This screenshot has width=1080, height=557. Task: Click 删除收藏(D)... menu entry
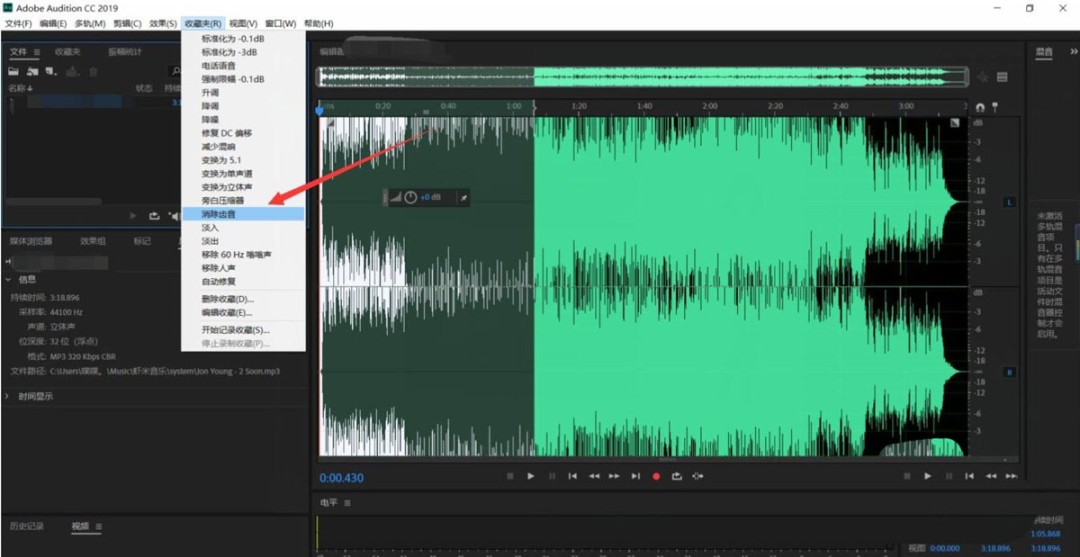[227, 299]
